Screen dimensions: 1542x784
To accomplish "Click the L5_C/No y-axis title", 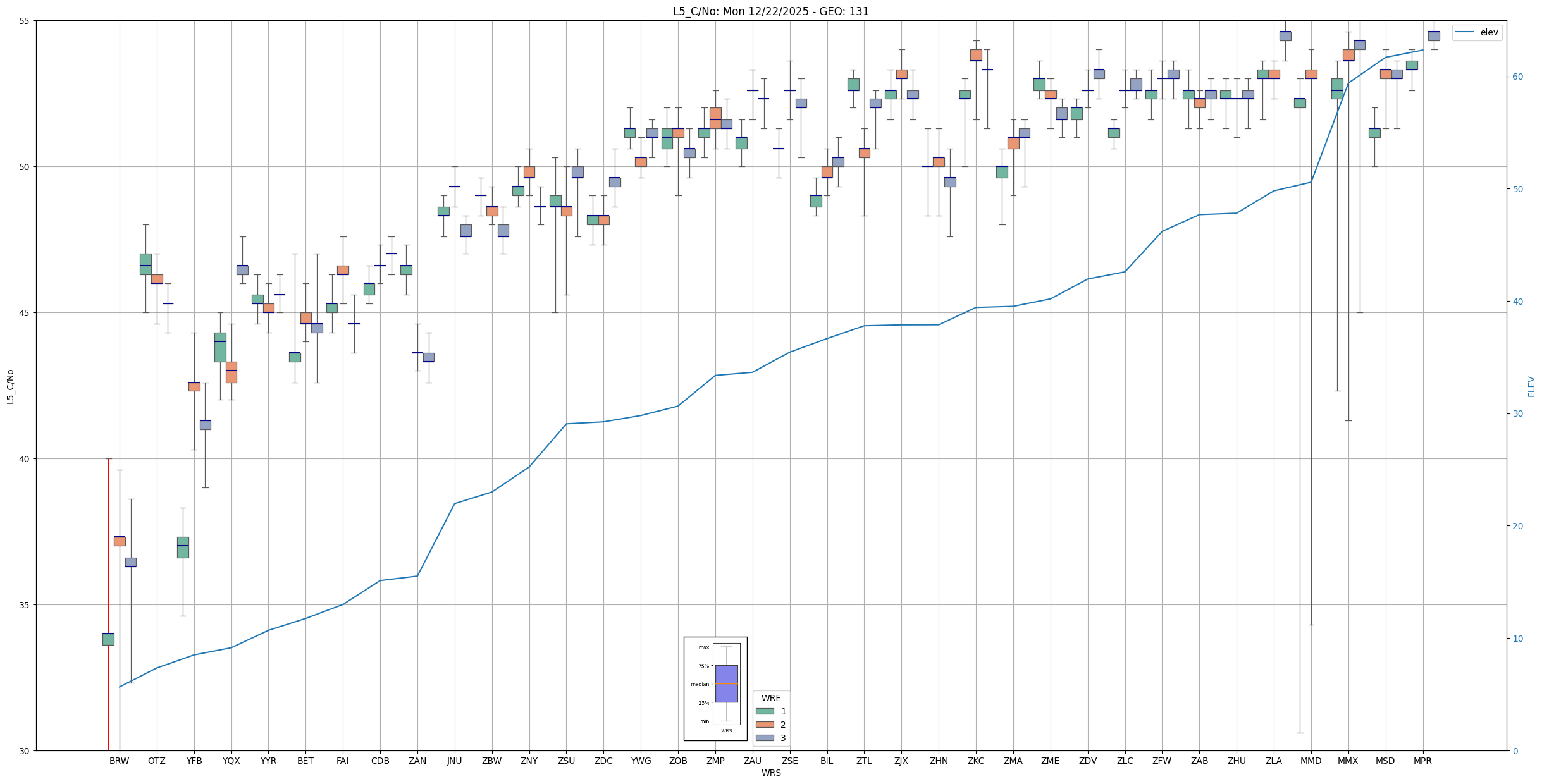I will click(x=10, y=386).
